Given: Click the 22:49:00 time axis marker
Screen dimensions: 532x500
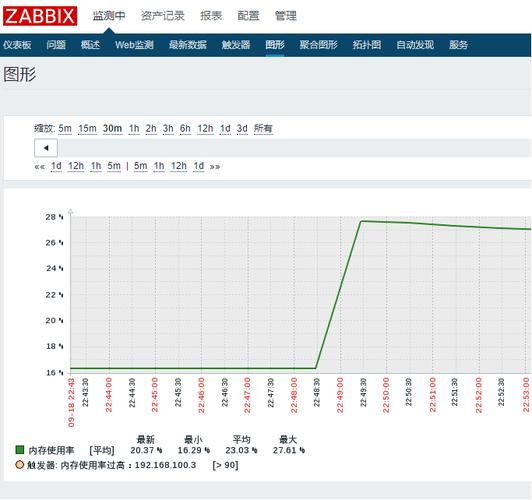Looking at the screenshot, I should tap(340, 395).
